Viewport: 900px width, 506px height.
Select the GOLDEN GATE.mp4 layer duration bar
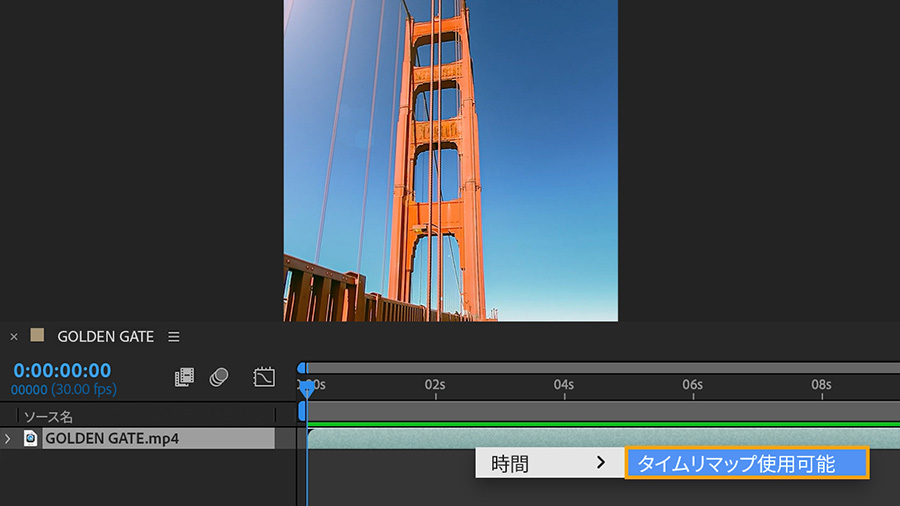[603, 438]
